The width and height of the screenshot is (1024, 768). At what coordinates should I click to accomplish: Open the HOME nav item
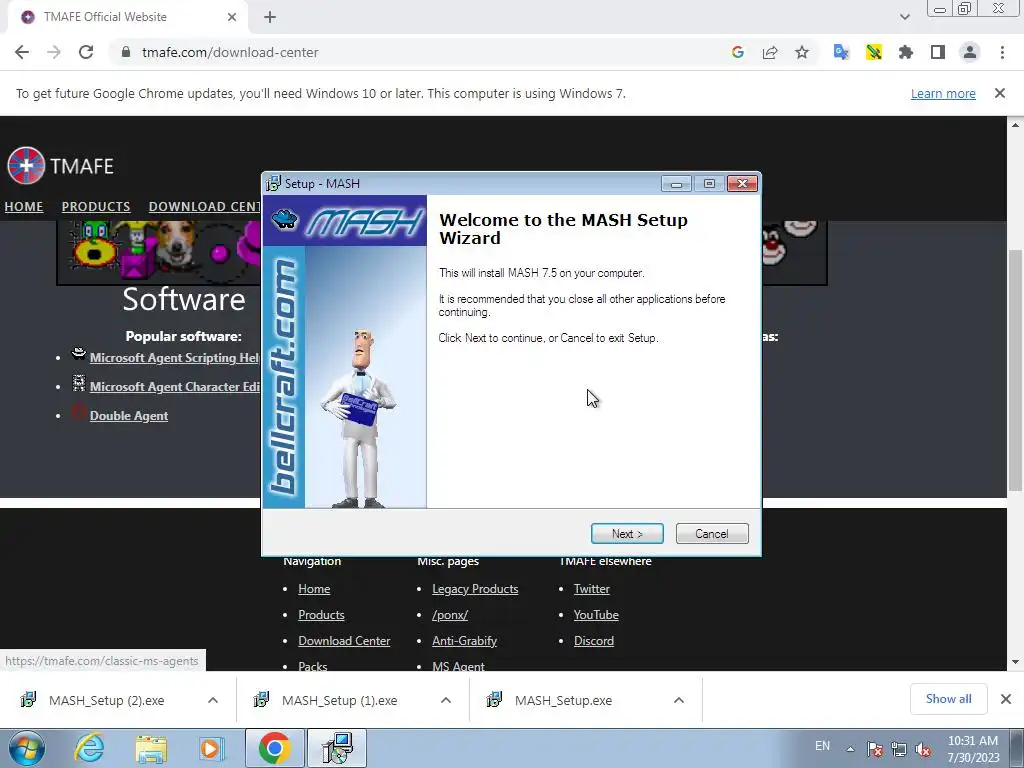[x=24, y=206]
